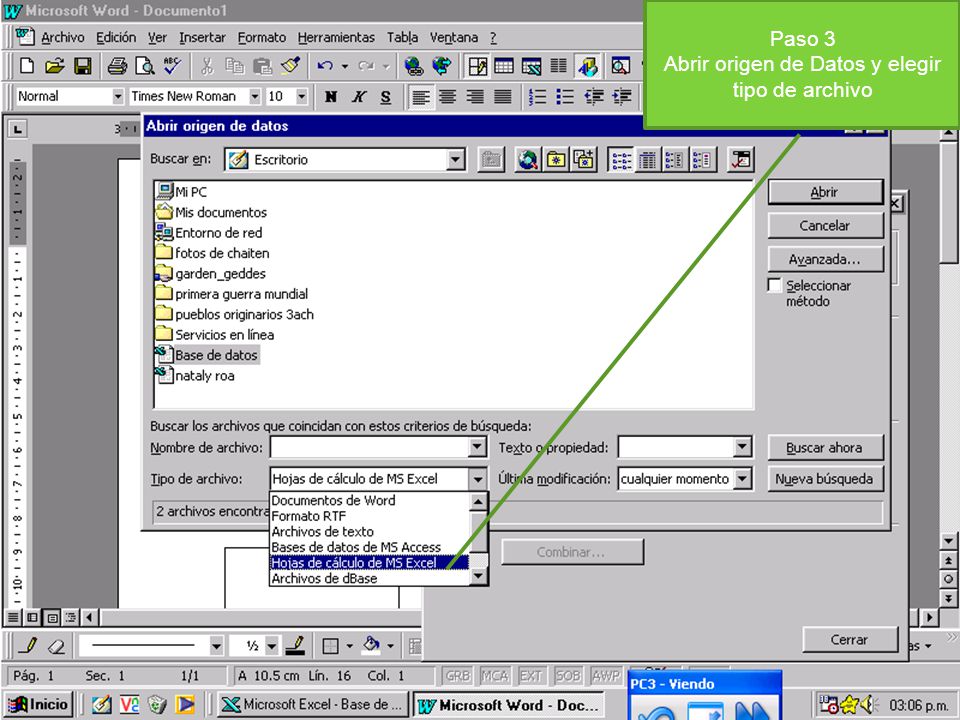
Task: Switch dialog to Properties view icon
Action: pyautogui.click(x=675, y=160)
